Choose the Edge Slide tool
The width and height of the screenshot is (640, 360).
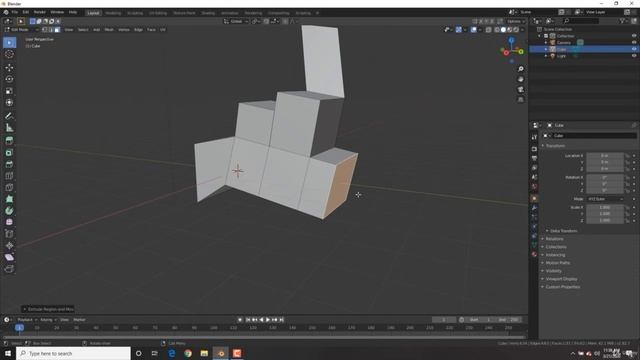coord(9,234)
